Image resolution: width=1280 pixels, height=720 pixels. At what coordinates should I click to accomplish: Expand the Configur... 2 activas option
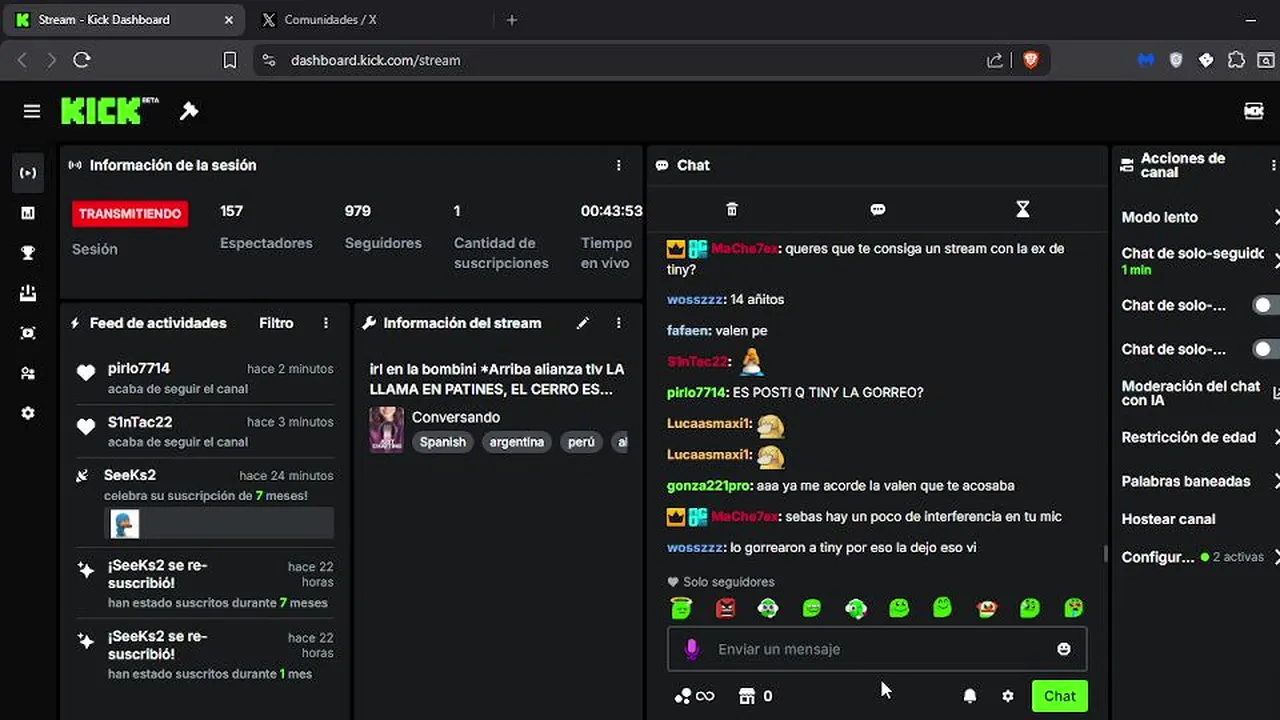pos(1277,557)
